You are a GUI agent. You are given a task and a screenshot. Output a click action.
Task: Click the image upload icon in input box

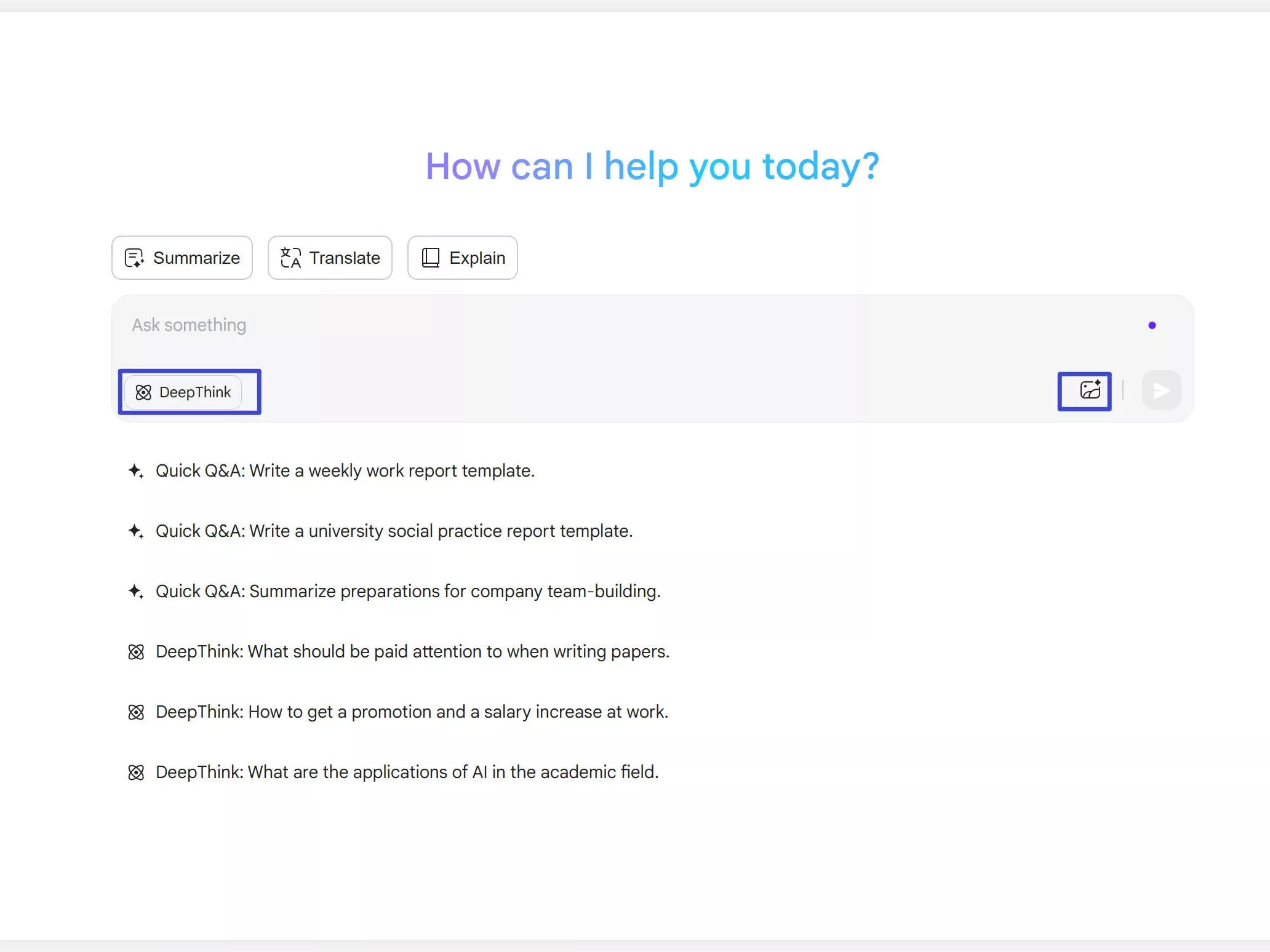tap(1090, 390)
